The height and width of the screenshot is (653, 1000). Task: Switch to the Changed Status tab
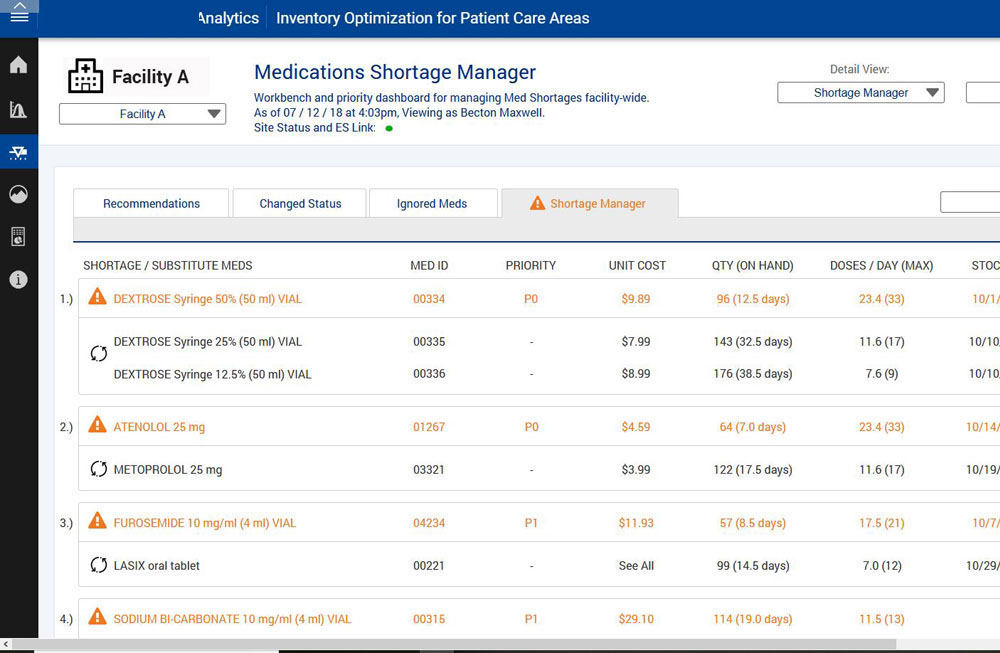click(x=300, y=203)
